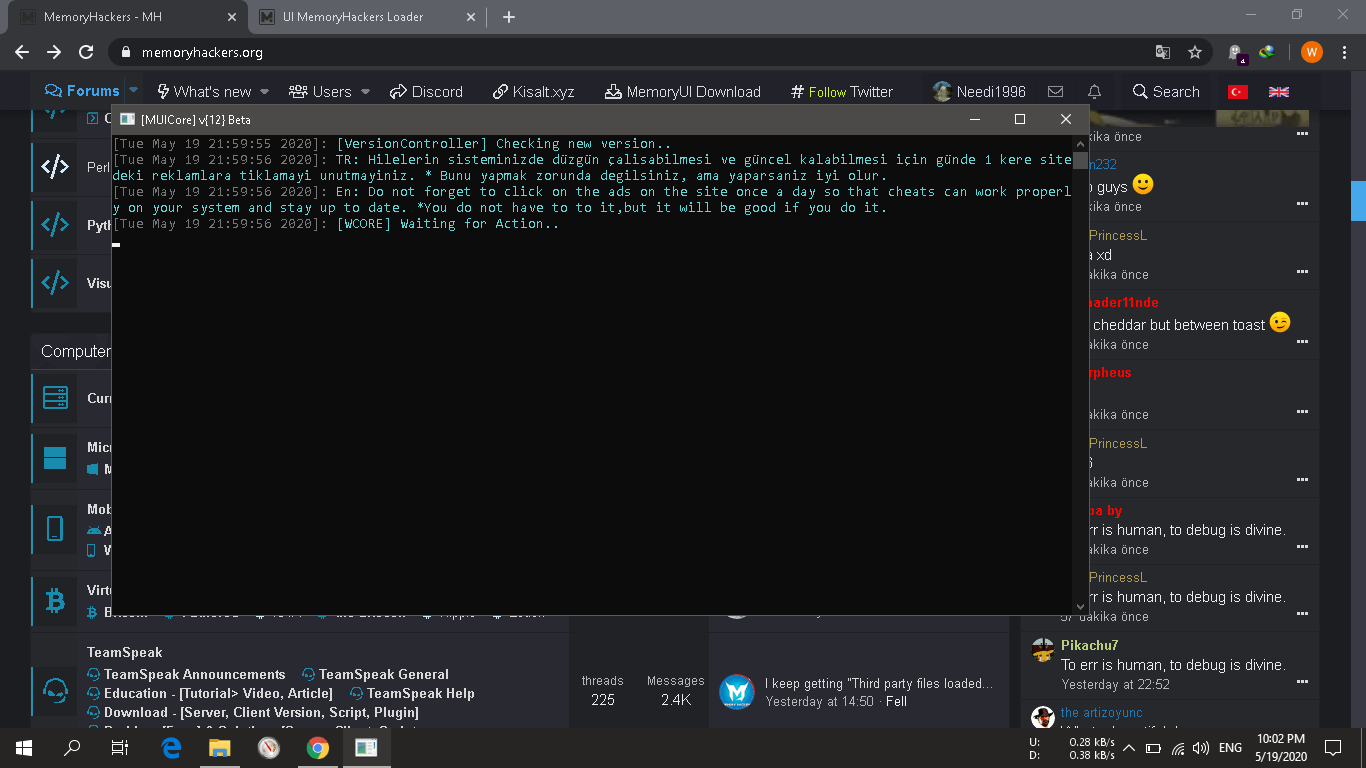Click the MUICore app on taskbar

pyautogui.click(x=366, y=747)
